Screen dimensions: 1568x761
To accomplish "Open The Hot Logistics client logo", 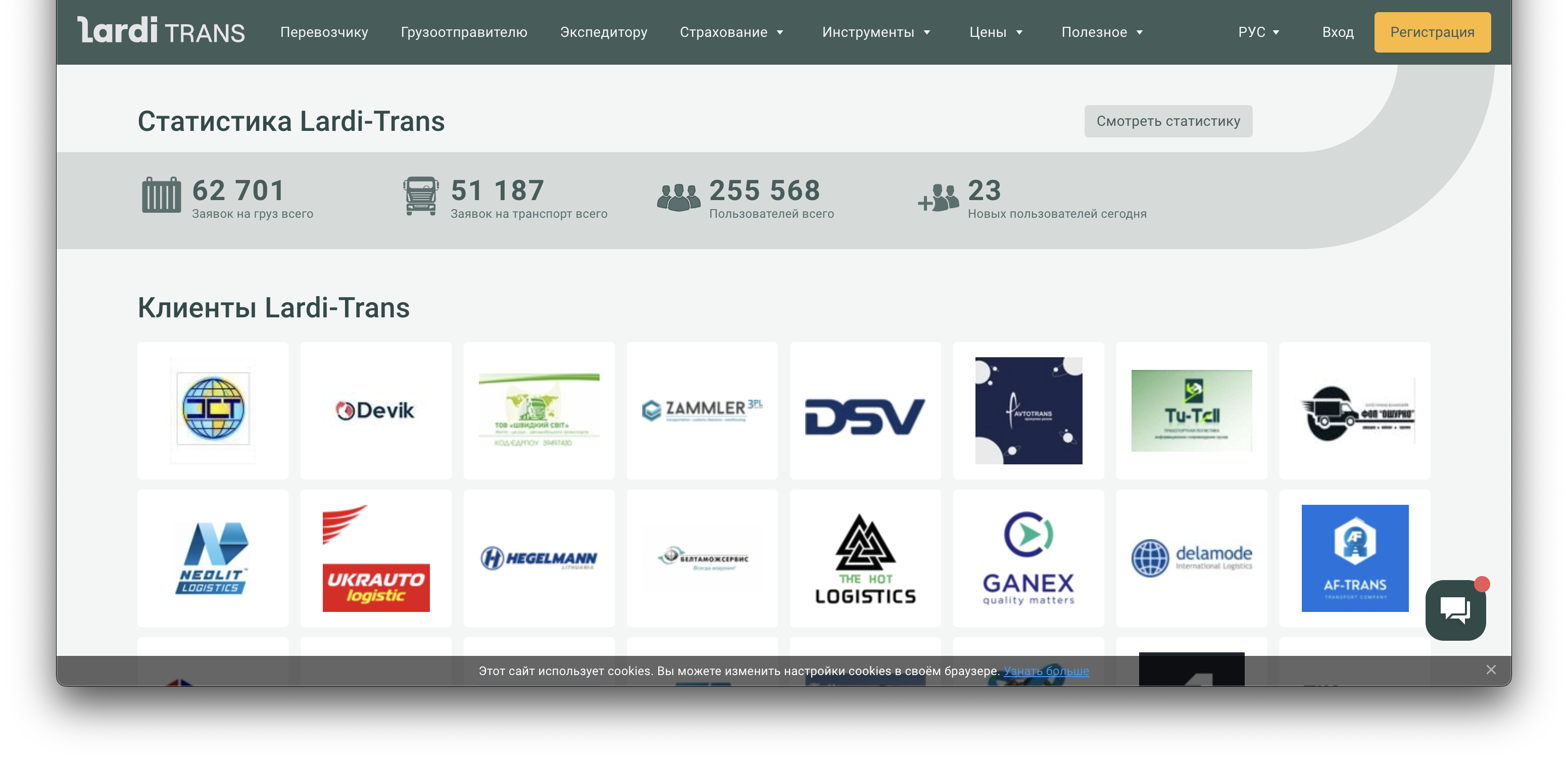I will pos(865,558).
